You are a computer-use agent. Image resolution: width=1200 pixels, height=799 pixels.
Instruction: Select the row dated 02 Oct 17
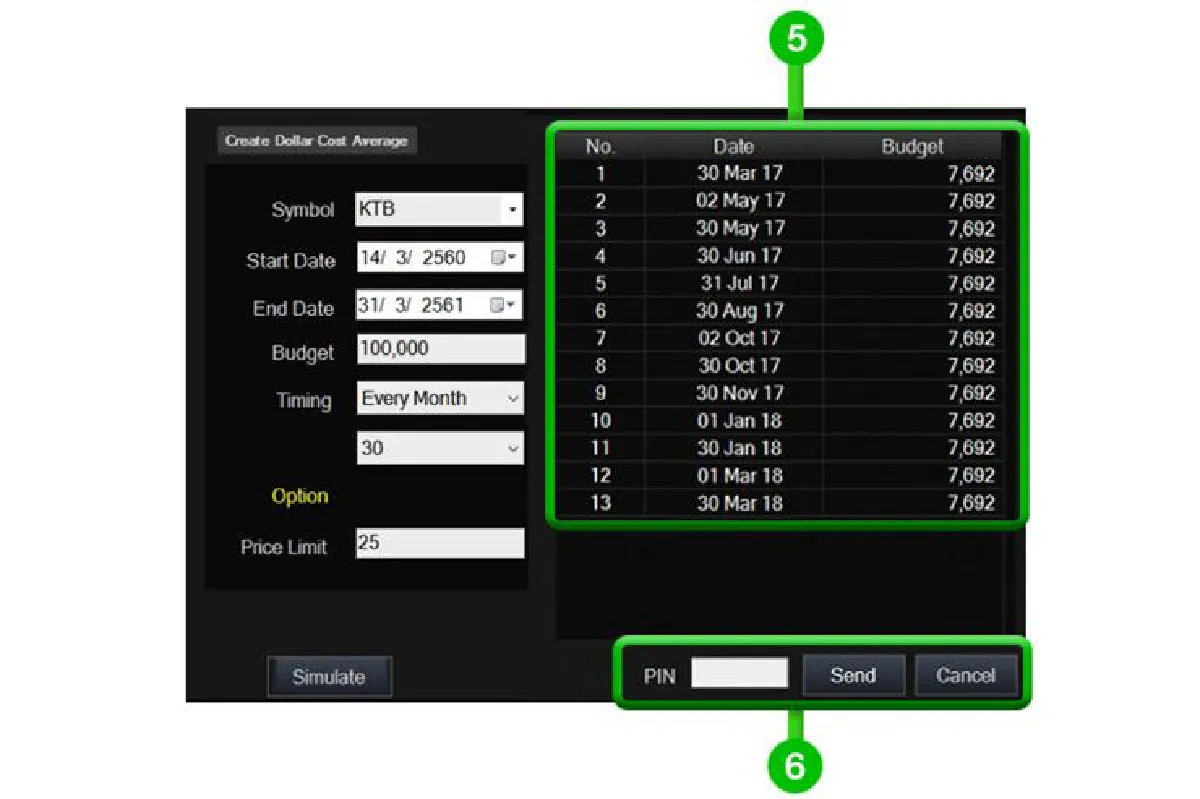tap(779, 338)
